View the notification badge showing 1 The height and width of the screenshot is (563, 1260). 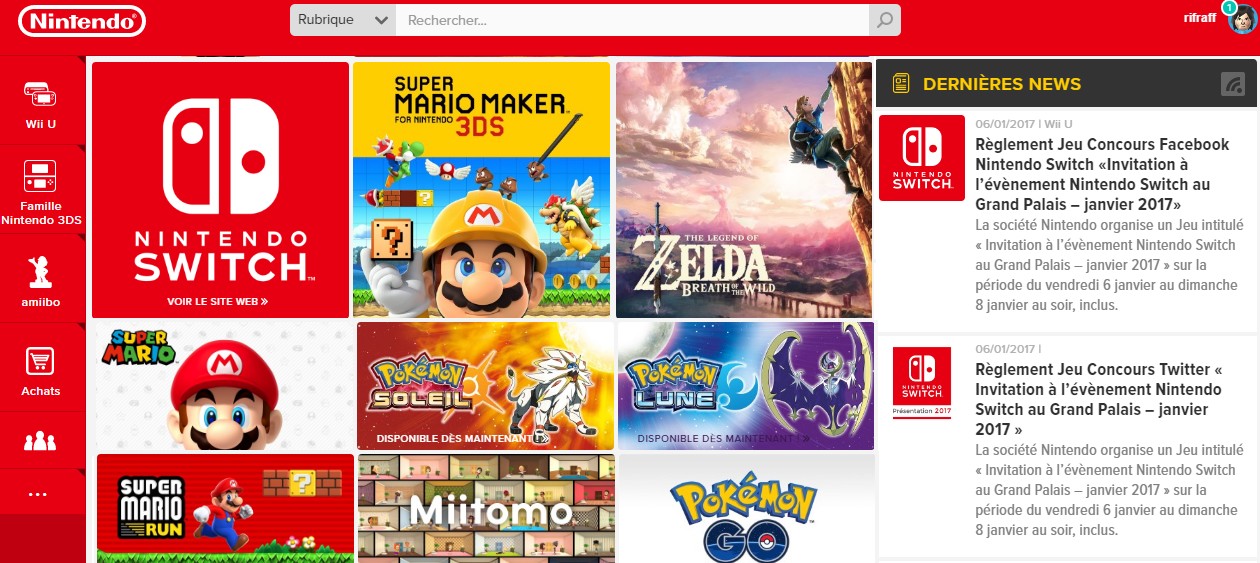tap(1228, 8)
